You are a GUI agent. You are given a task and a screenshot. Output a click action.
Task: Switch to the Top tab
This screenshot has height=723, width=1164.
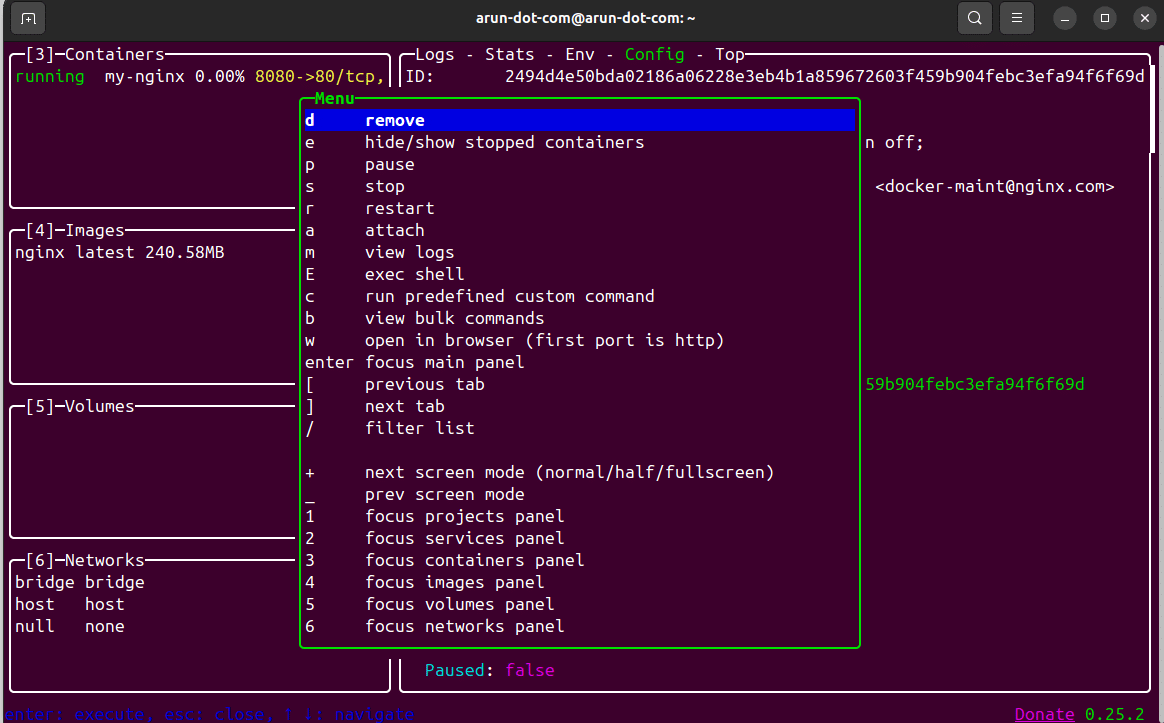click(730, 54)
